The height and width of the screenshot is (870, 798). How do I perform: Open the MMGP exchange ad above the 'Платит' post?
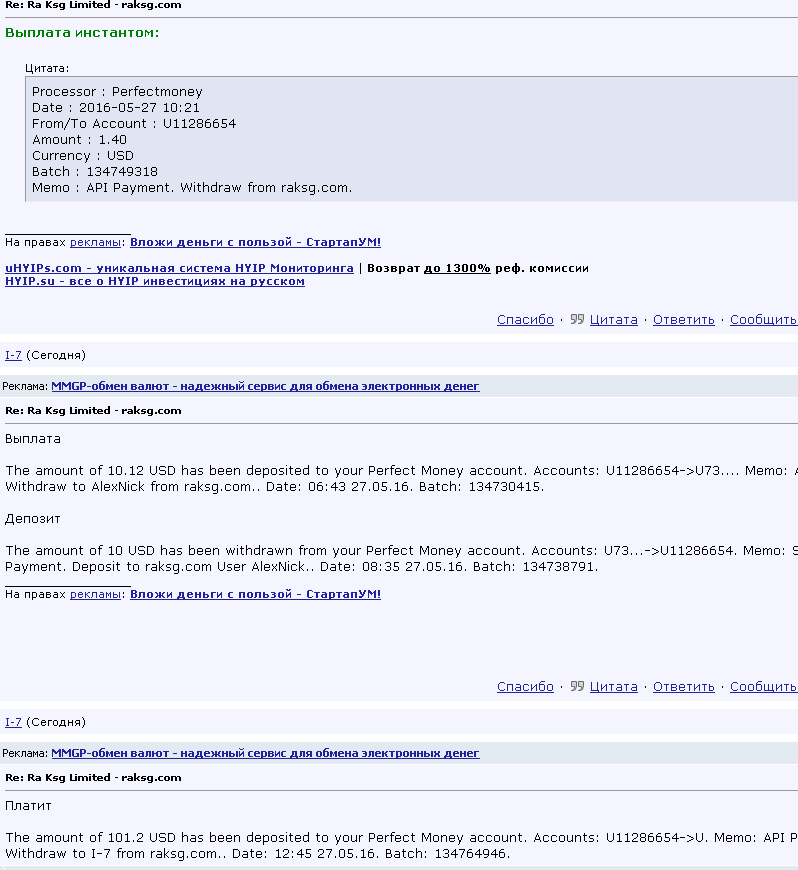pyautogui.click(x=265, y=753)
